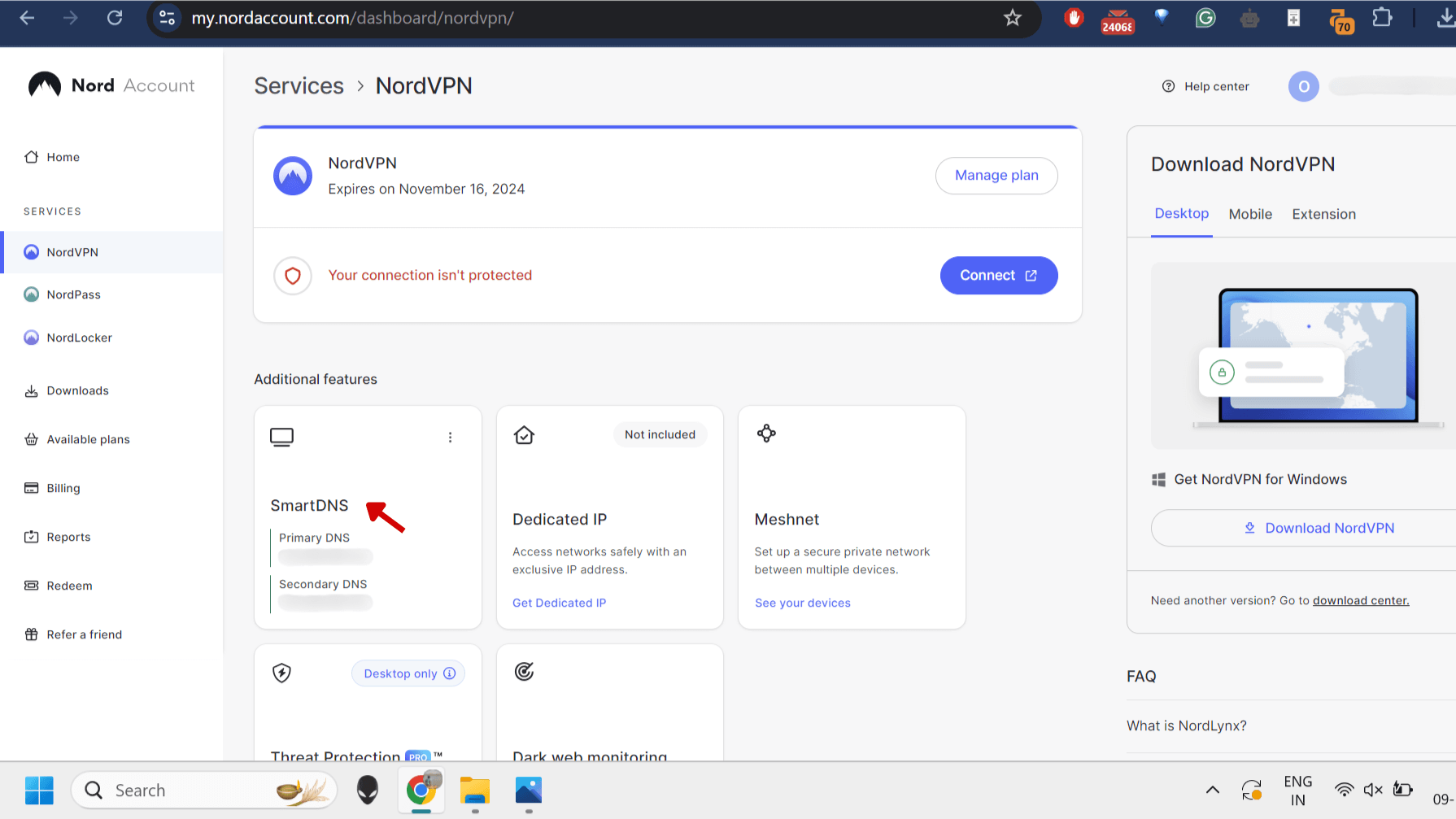
Task: Open the user account avatar menu
Action: (x=1303, y=86)
